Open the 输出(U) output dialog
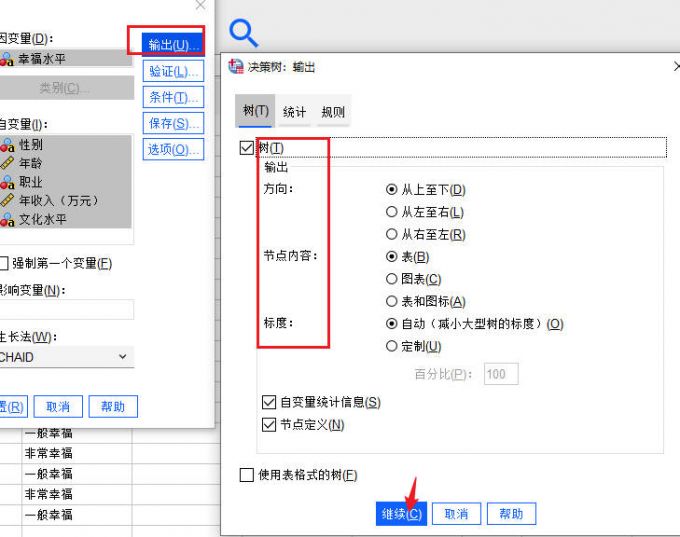 point(173,44)
